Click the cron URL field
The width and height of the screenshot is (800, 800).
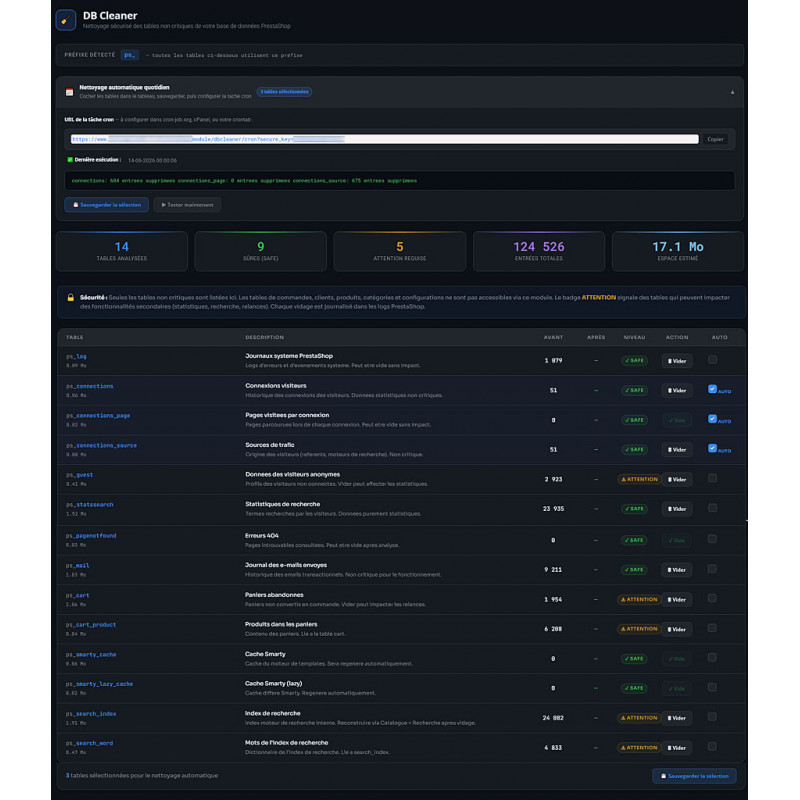pos(384,139)
